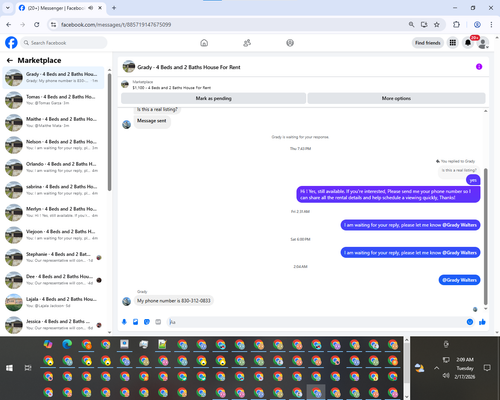The image size is (500, 400).
Task: Attach a file with the photo icon
Action: [x=135, y=322]
